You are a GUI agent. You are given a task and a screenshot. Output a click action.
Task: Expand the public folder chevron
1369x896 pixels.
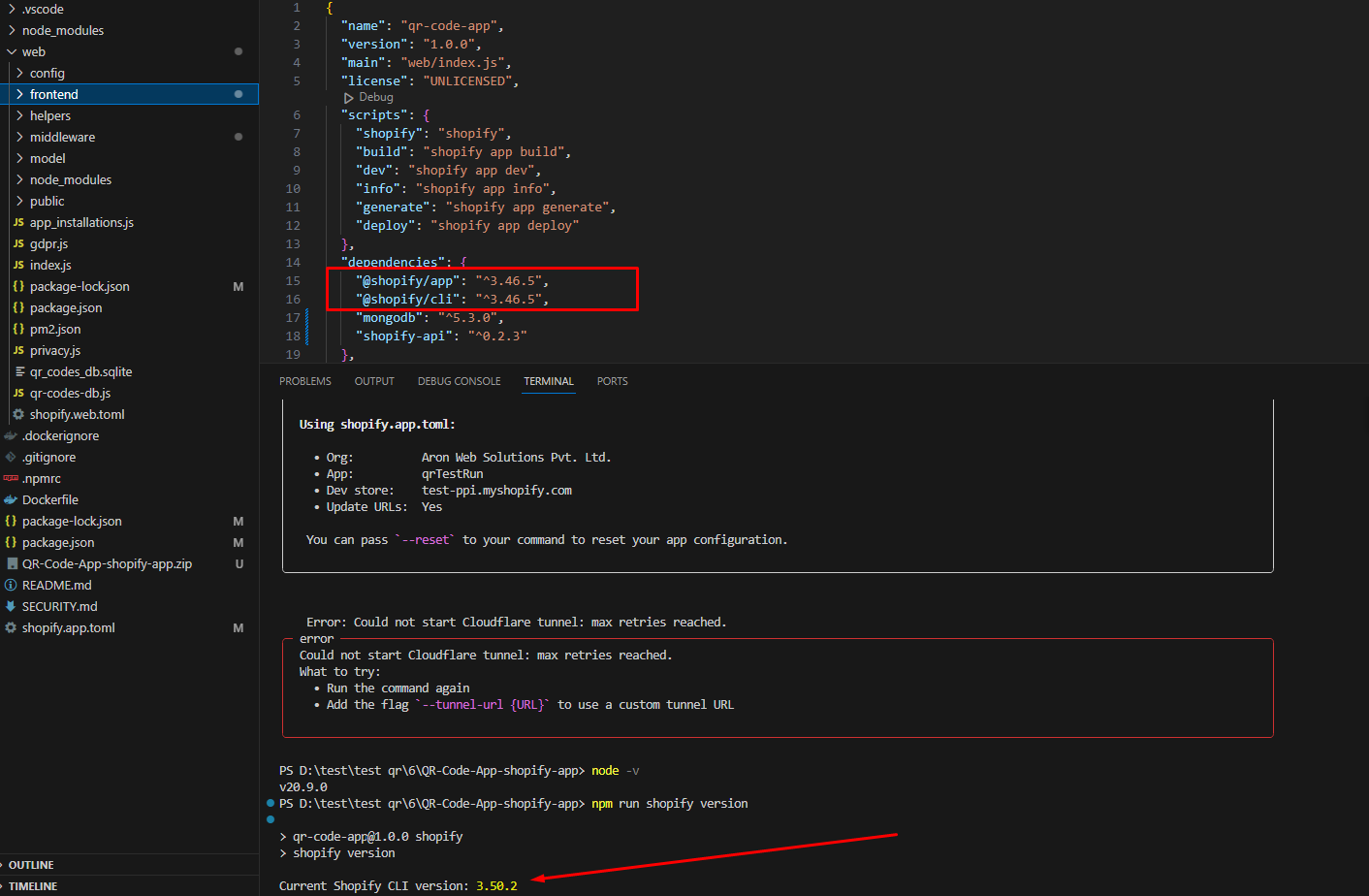click(x=19, y=201)
